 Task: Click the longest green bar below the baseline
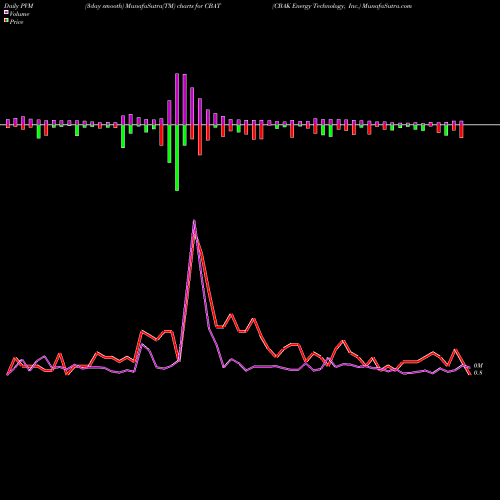[x=177, y=158]
